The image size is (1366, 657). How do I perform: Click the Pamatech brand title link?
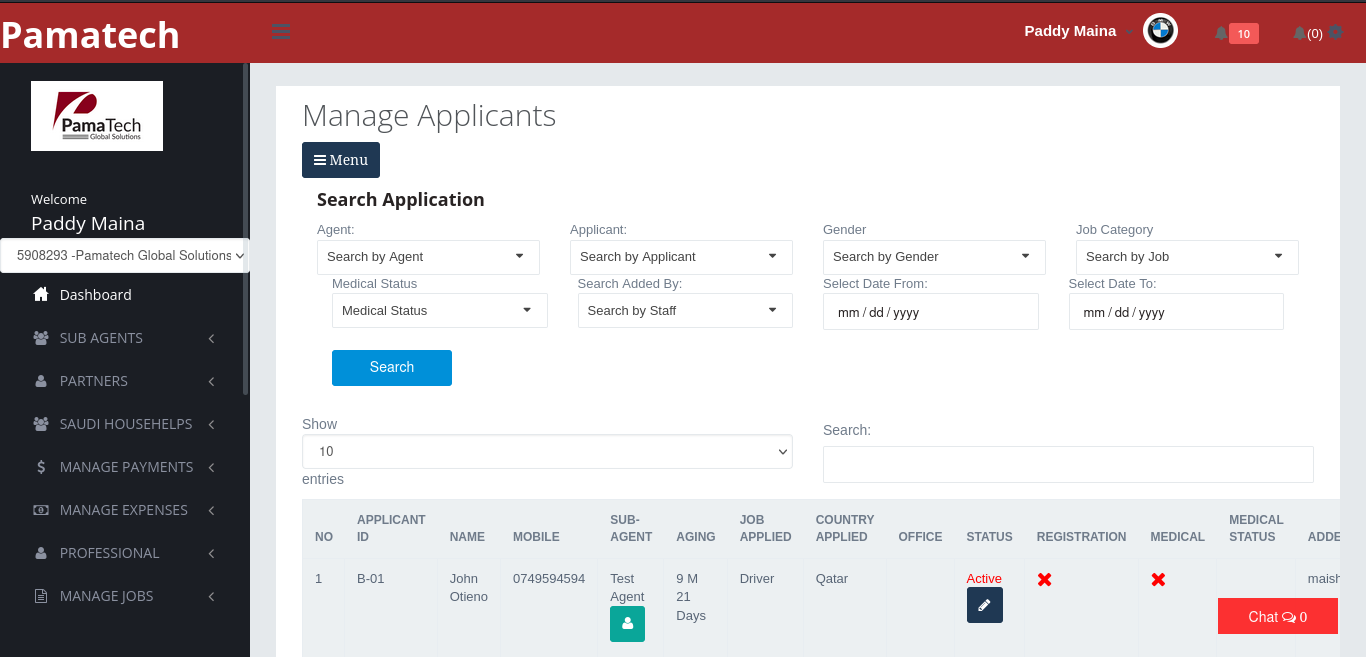[x=90, y=35]
